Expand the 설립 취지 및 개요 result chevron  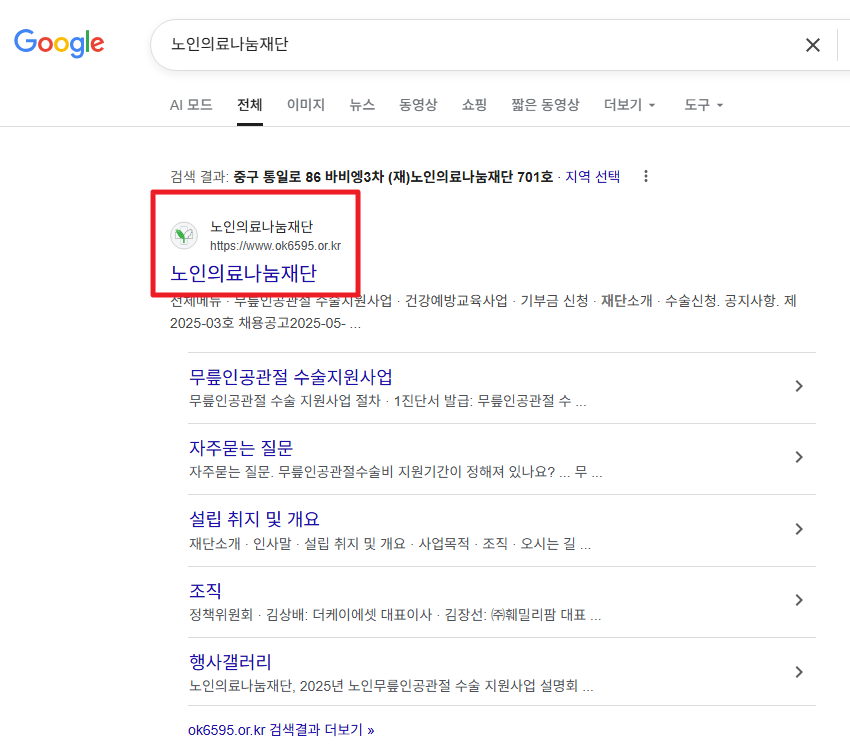pos(798,528)
